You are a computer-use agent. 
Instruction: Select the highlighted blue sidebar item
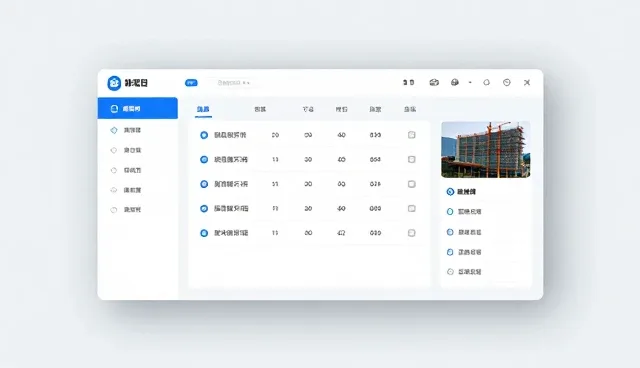138,109
